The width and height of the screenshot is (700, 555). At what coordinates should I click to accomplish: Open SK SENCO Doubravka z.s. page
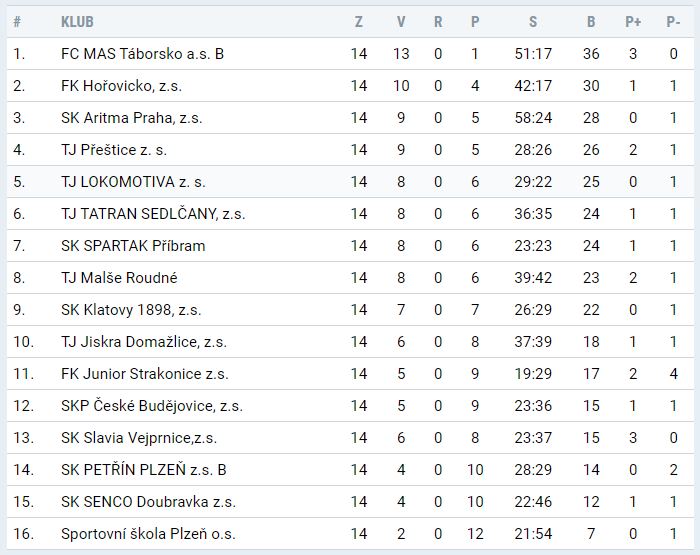[x=148, y=502]
